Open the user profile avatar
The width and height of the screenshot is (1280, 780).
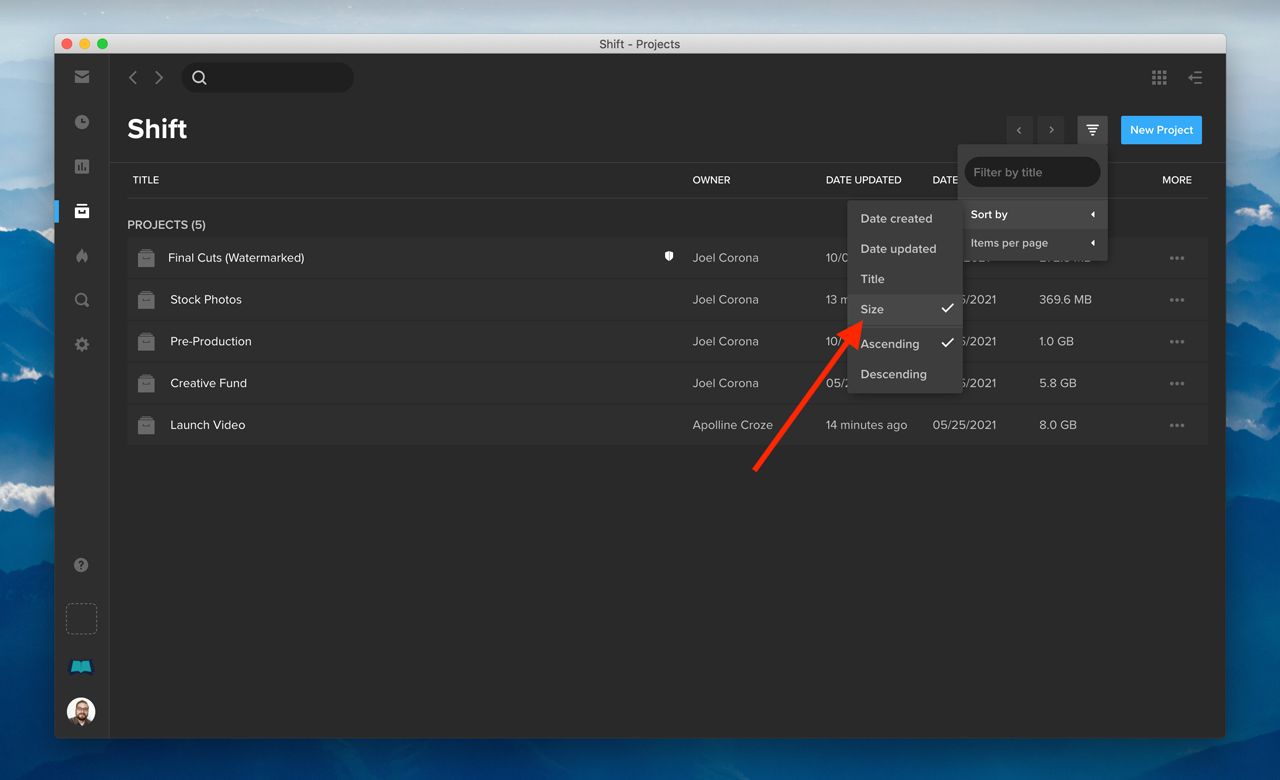point(81,712)
